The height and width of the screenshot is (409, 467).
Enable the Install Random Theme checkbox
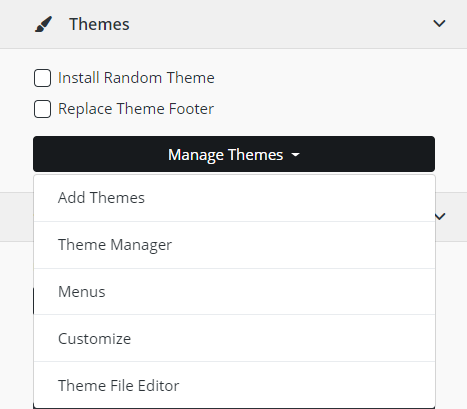coord(42,78)
